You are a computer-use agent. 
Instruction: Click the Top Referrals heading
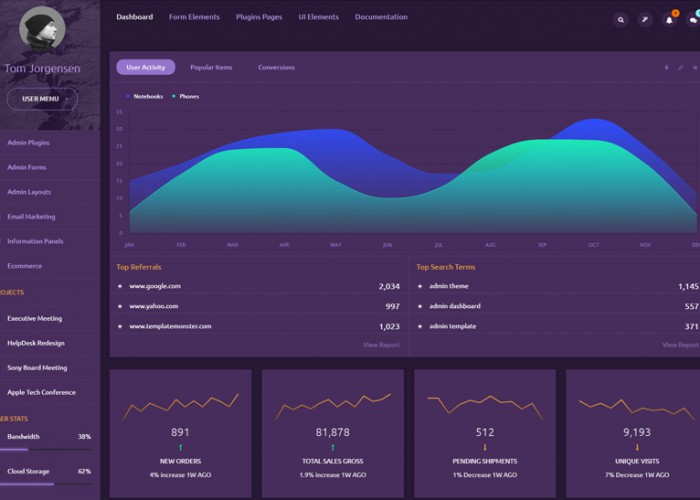139,267
